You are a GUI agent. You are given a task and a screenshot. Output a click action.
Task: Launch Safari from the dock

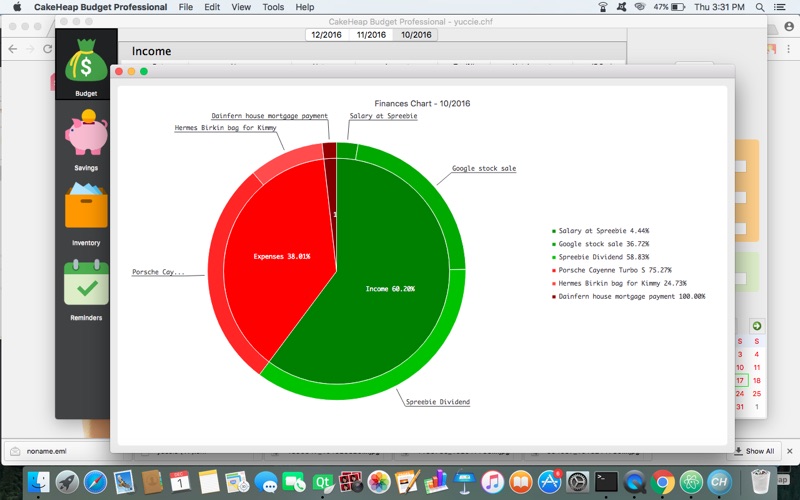95,482
